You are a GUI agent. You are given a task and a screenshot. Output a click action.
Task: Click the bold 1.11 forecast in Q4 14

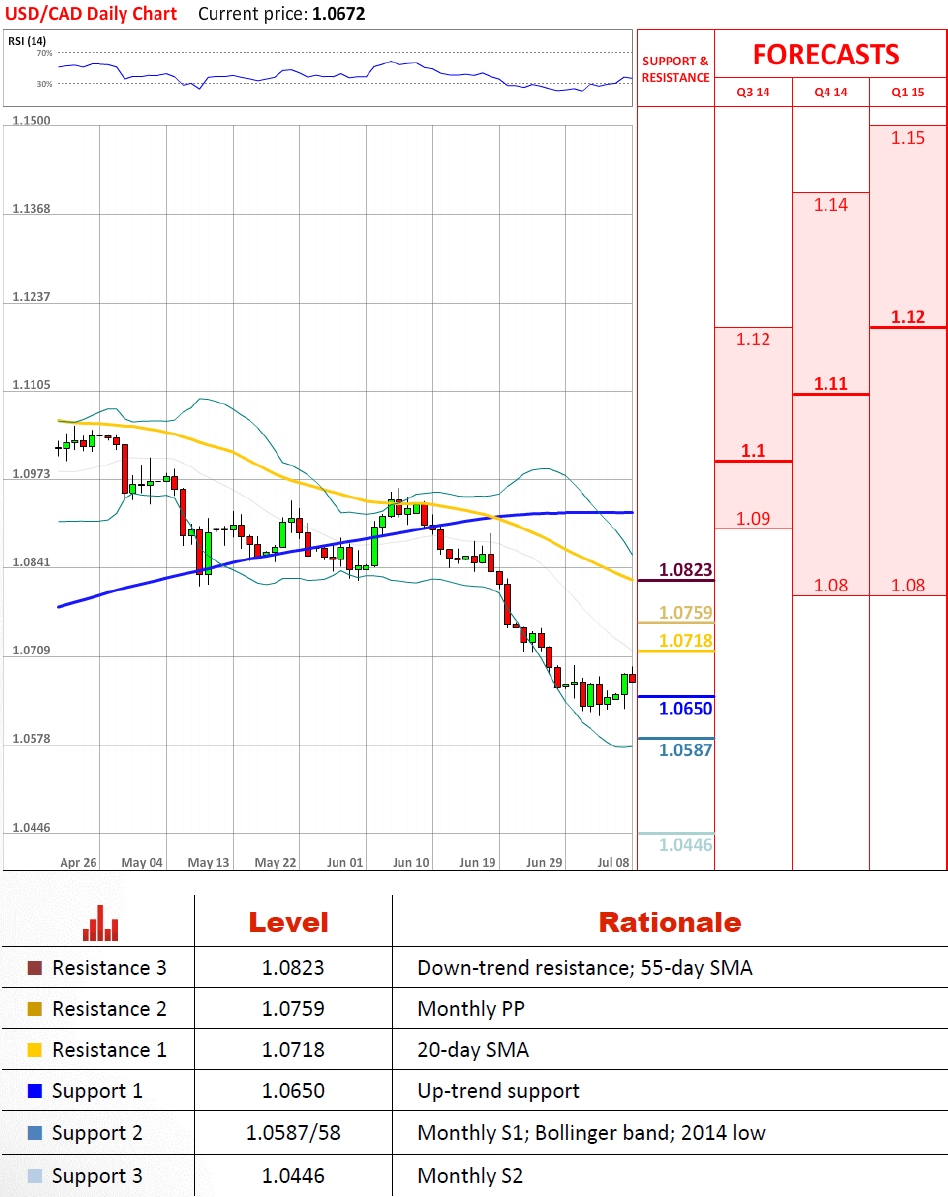click(830, 383)
